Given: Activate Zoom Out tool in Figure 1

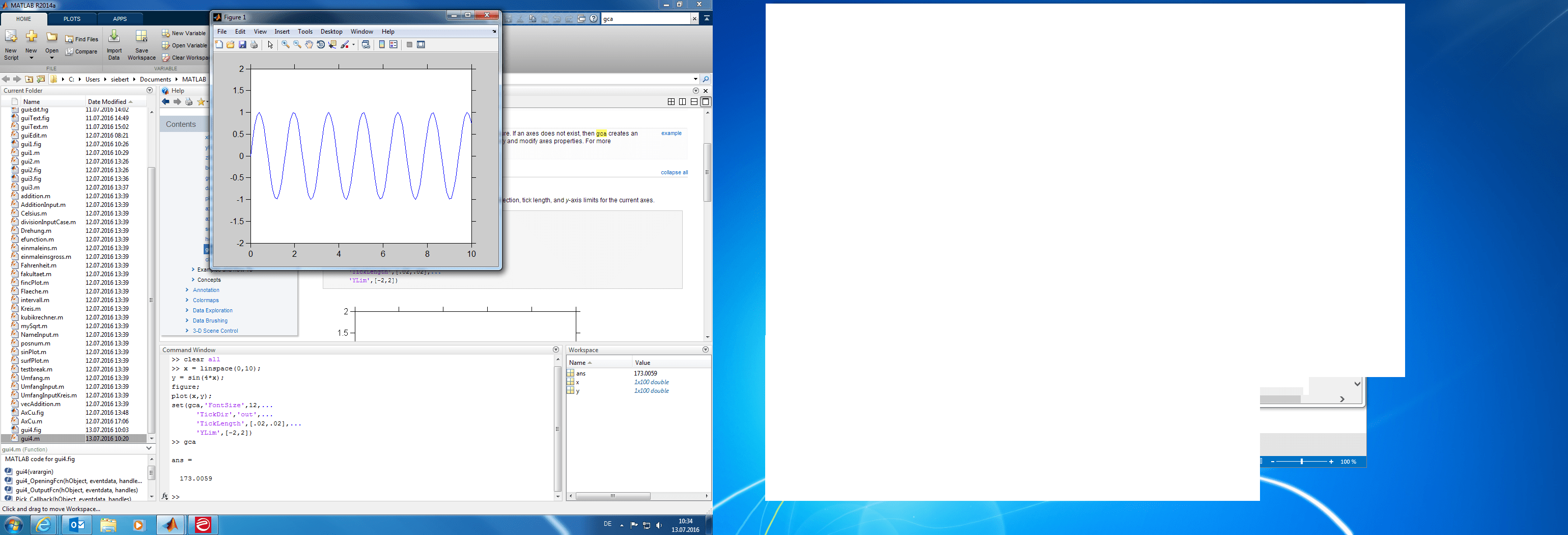Looking at the screenshot, I should pos(297,44).
